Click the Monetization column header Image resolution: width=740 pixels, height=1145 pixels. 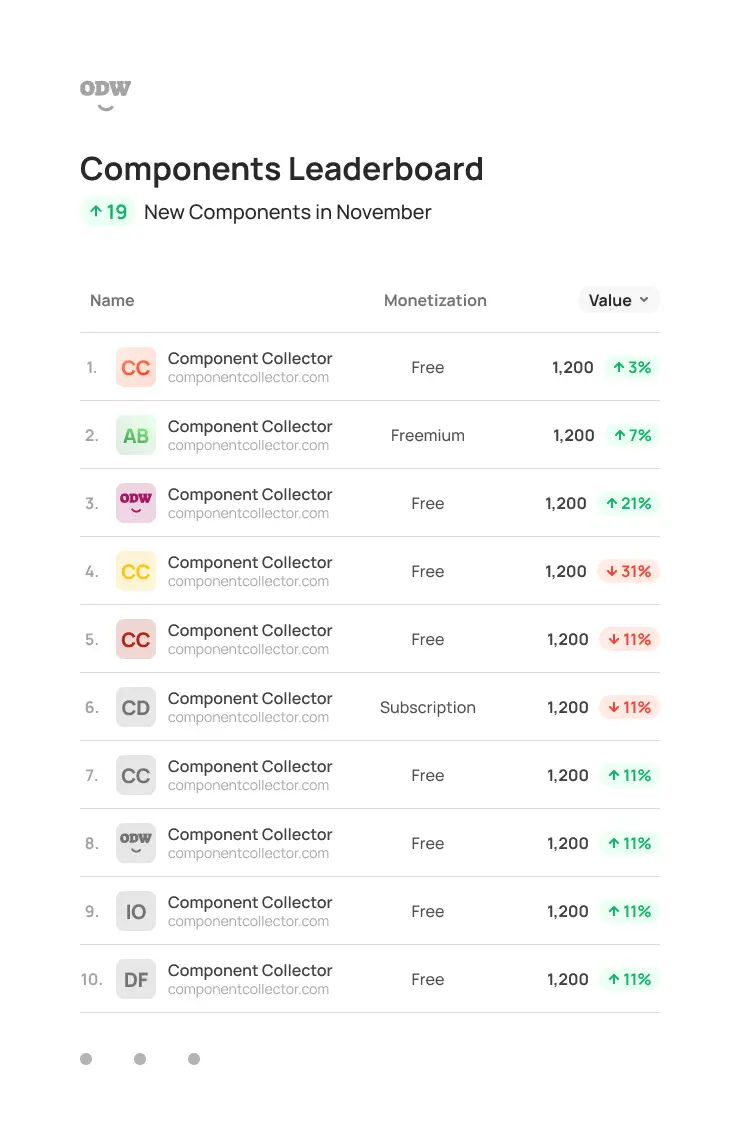coord(435,300)
